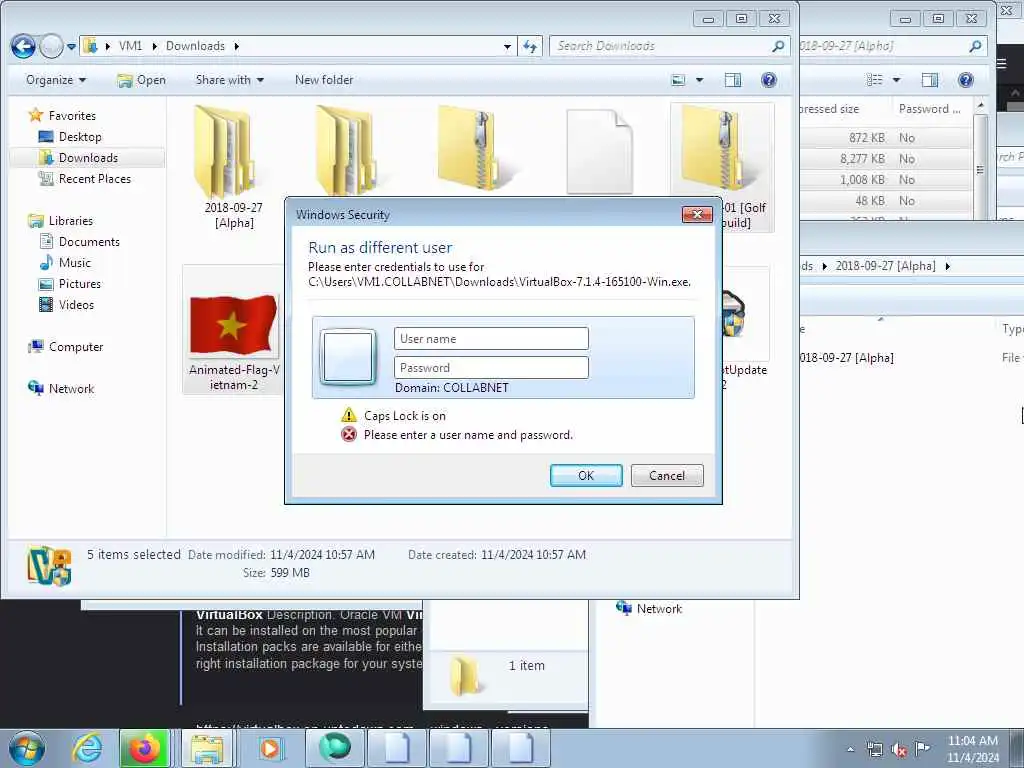Screen dimensions: 1024x768
Task: Open the Organize menu
Action: click(56, 80)
